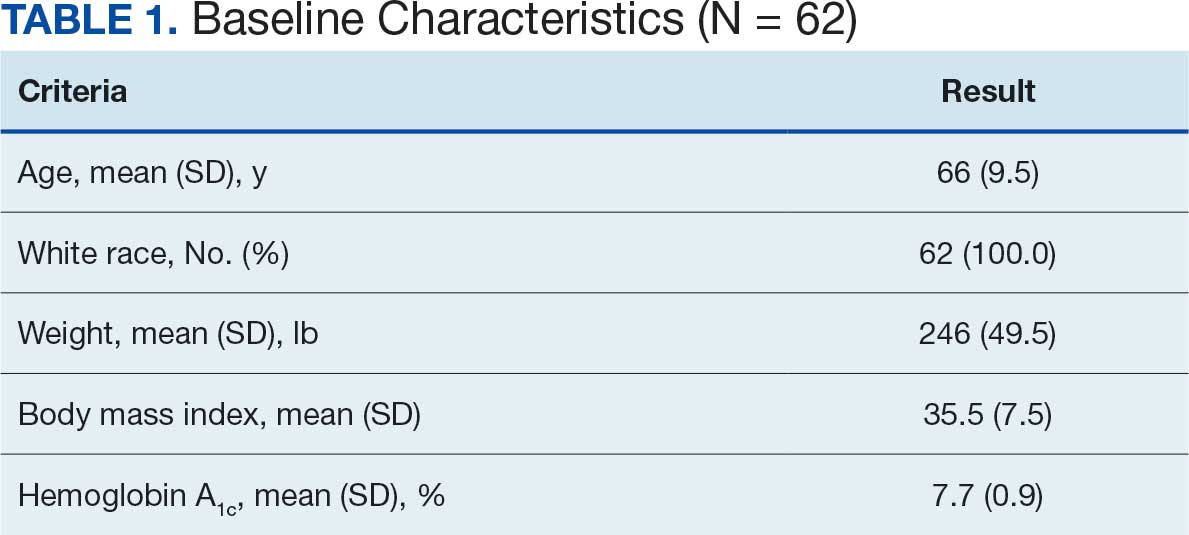
Task: Click the "lb" unit in the Weight row
Action: [x=305, y=334]
